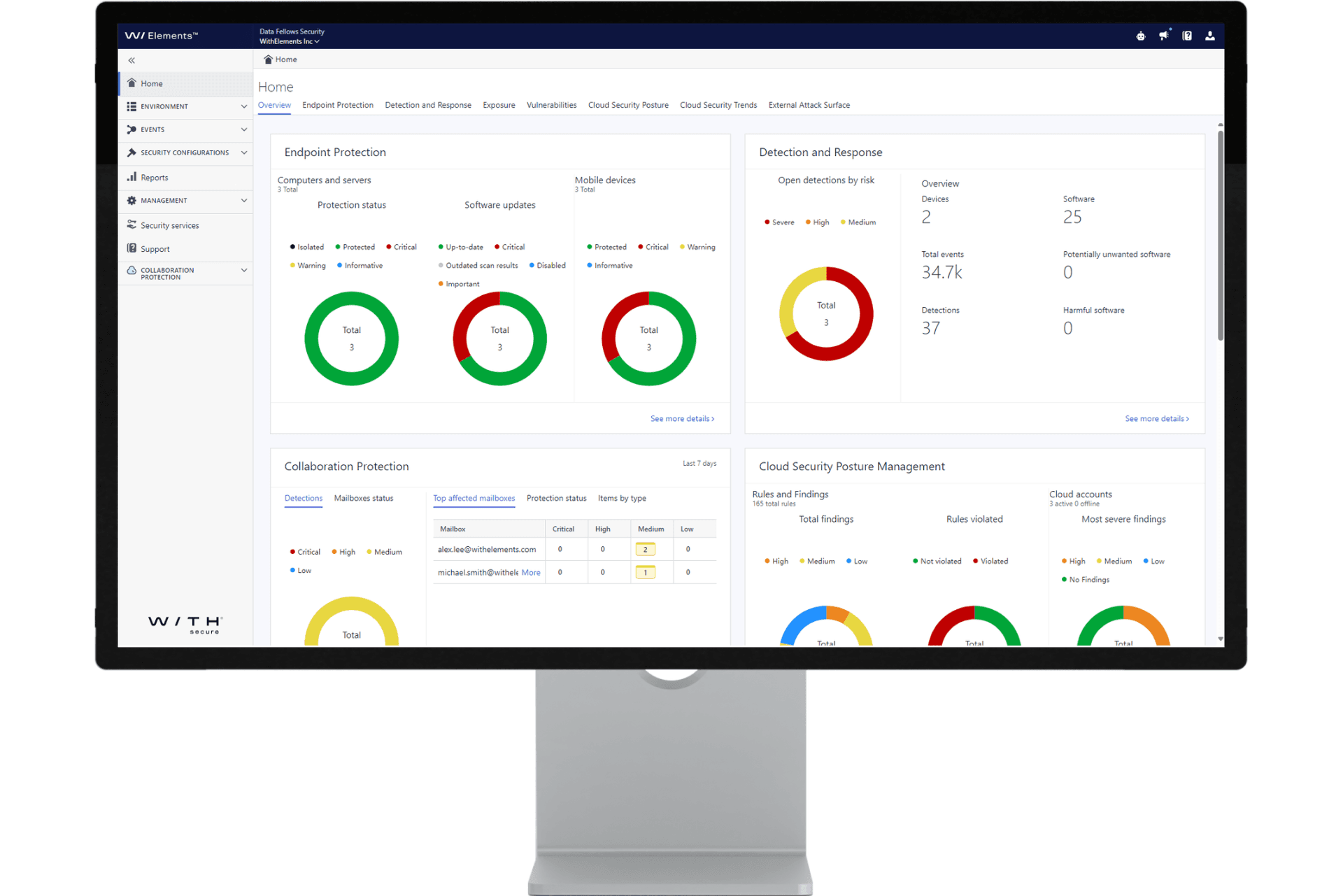Open the robot assistant icon in header
Screen dimensions: 1343x896
(1141, 36)
